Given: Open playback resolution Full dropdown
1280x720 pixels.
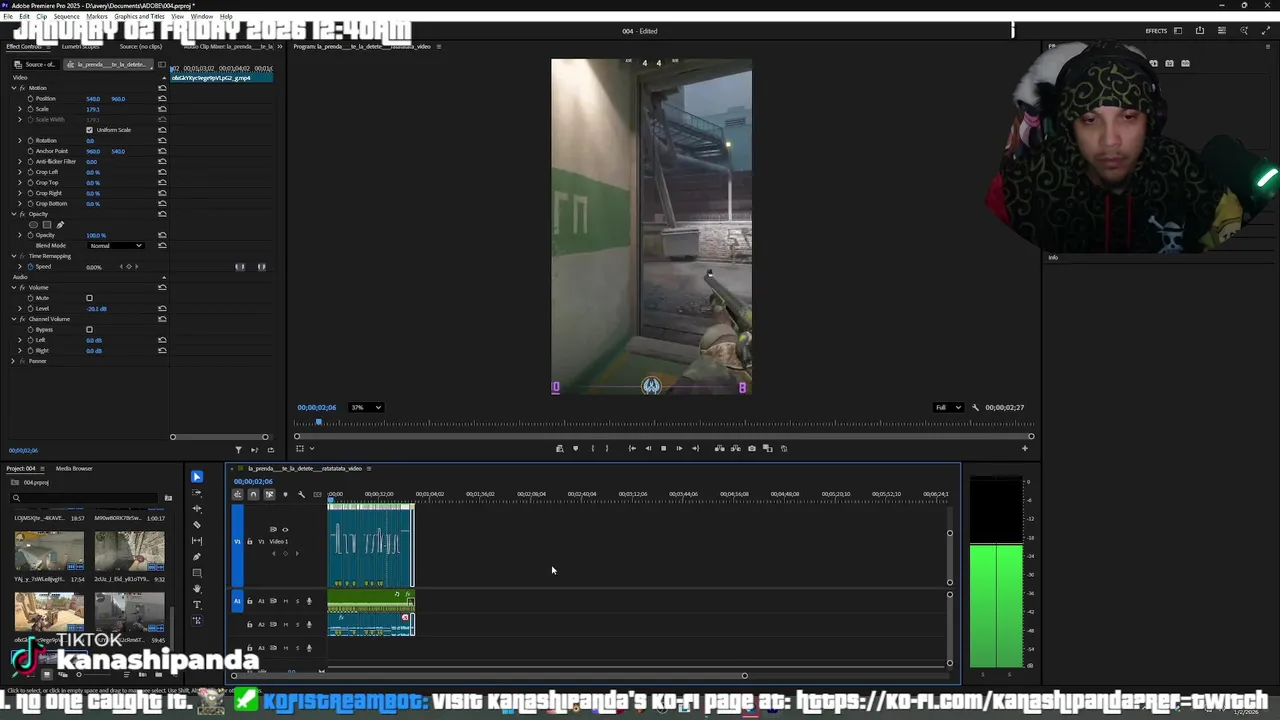Looking at the screenshot, I should pyautogui.click(x=948, y=407).
